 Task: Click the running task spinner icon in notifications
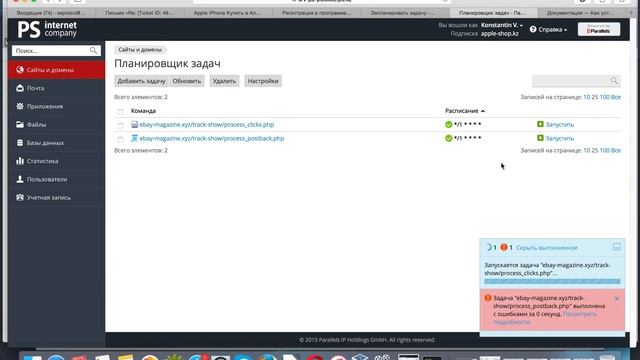tap(489, 247)
